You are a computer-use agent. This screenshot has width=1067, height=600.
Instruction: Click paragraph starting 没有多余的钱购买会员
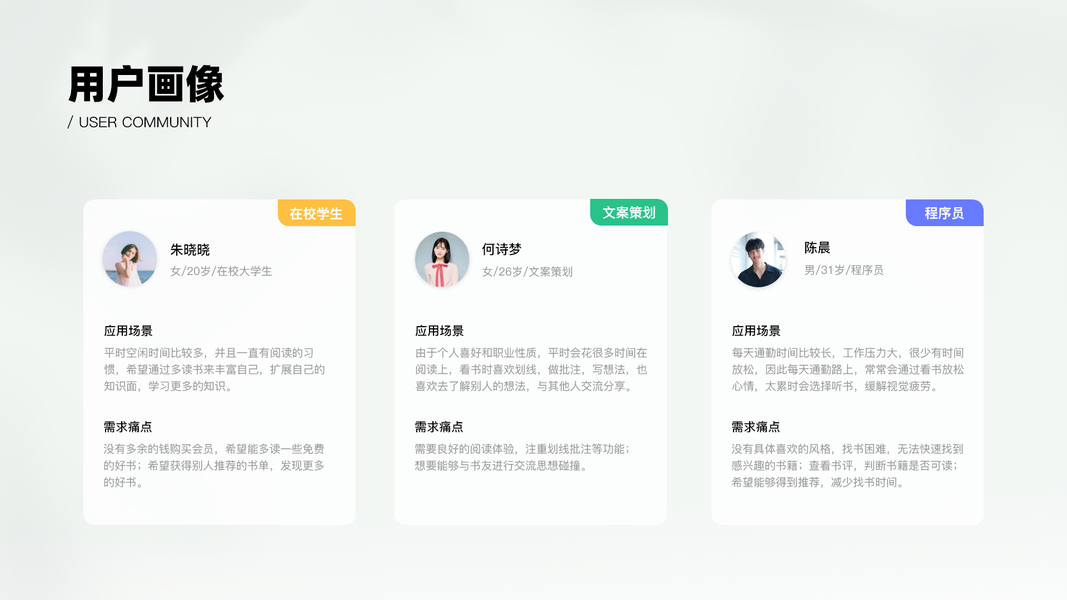[x=214, y=465]
